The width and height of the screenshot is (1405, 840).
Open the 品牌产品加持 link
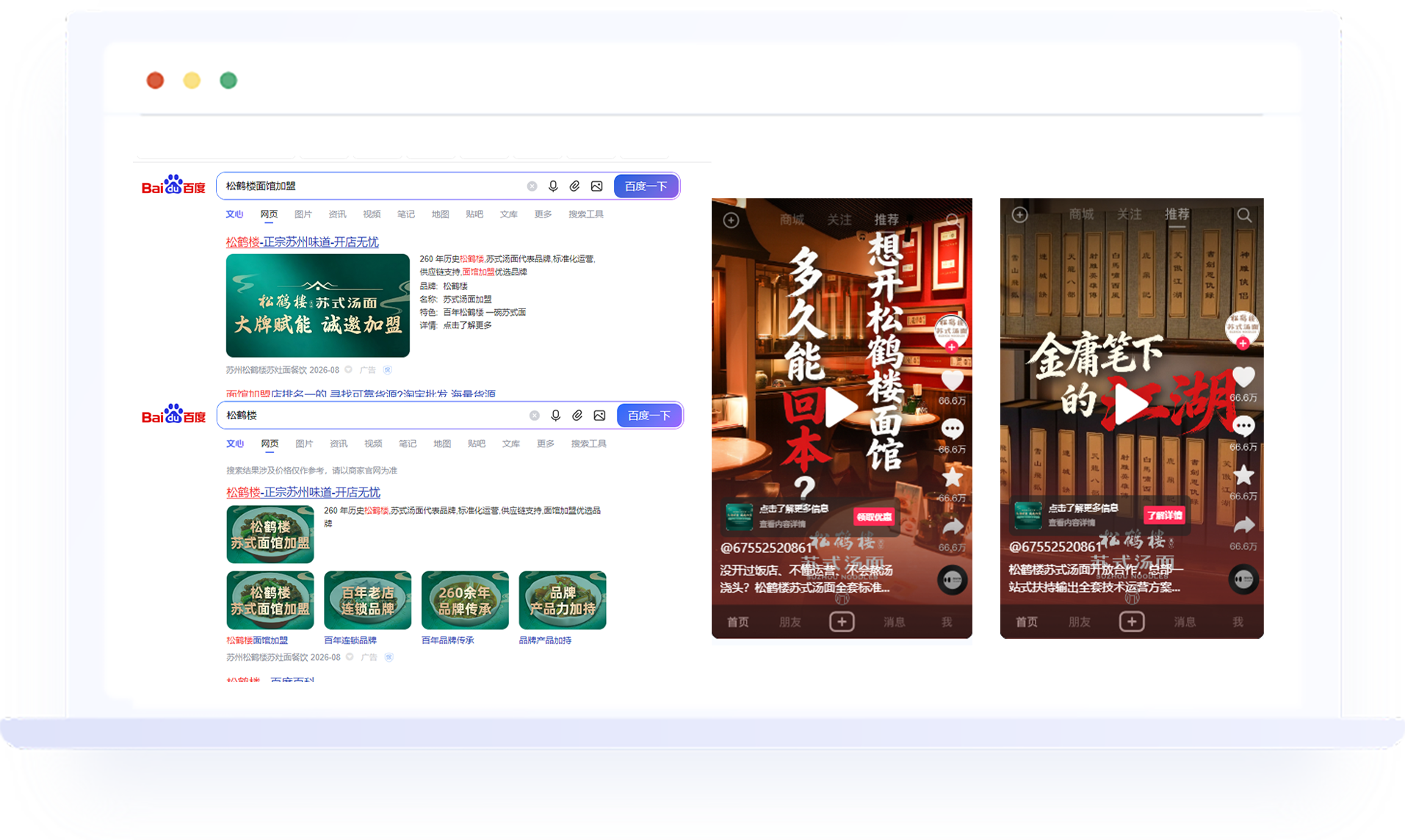(x=545, y=640)
